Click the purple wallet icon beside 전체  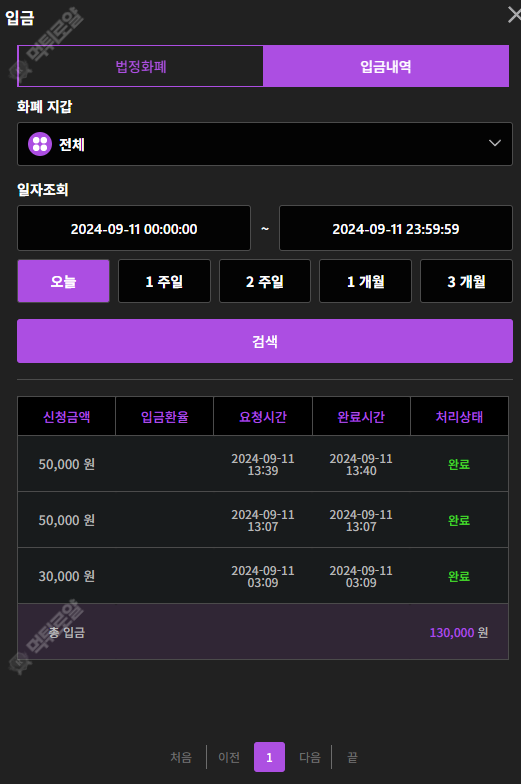(x=40, y=144)
